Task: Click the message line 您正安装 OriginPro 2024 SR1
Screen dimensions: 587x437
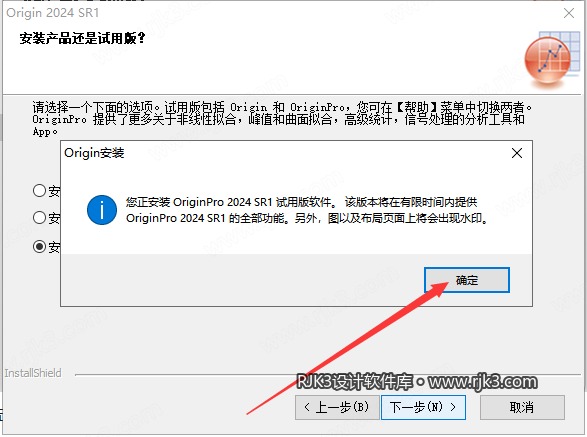Action: click(301, 202)
